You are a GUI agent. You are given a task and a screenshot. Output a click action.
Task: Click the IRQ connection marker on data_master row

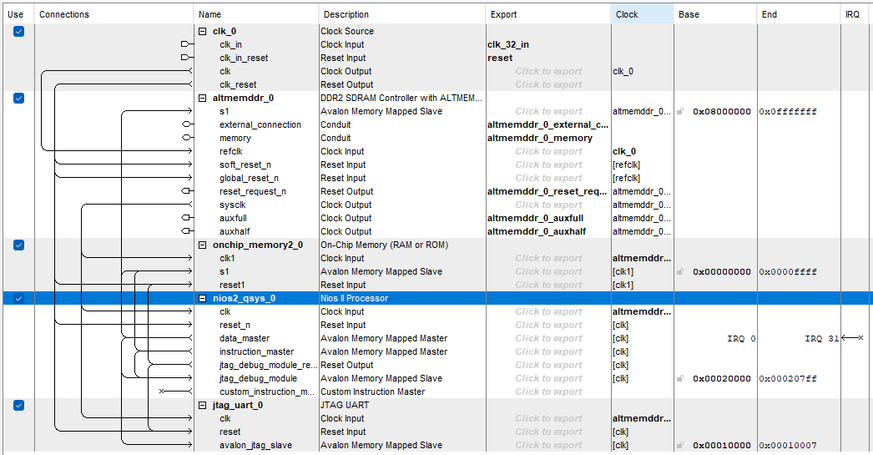(x=852, y=338)
